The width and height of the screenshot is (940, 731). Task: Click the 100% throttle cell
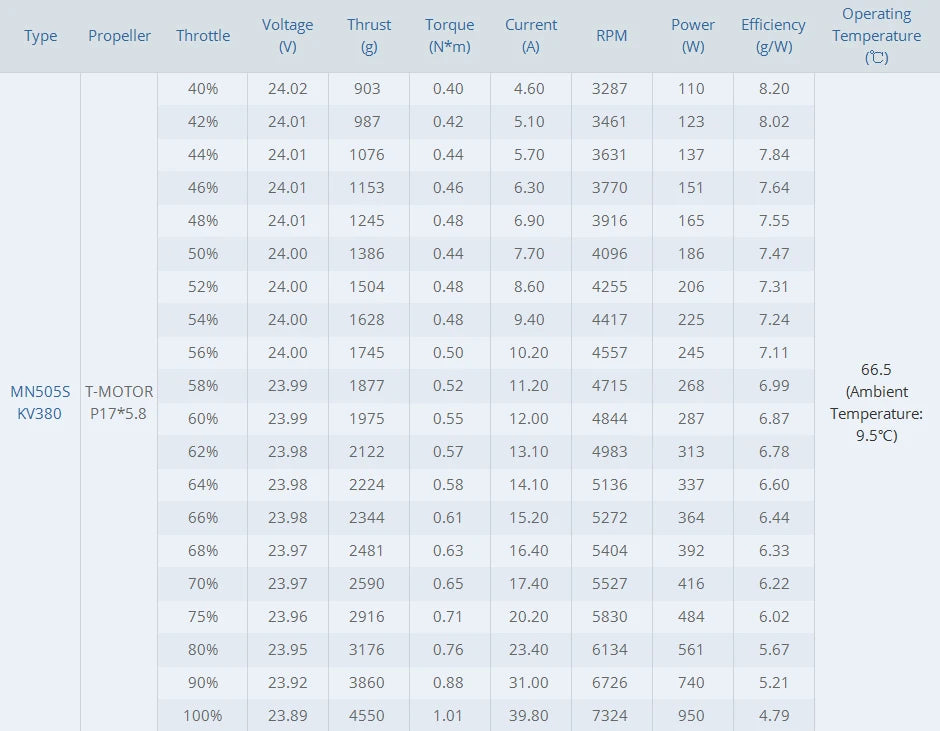pos(203,716)
